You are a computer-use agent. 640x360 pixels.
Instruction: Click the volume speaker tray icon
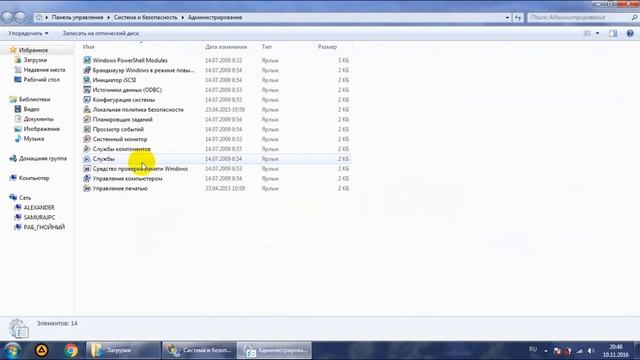tap(591, 351)
